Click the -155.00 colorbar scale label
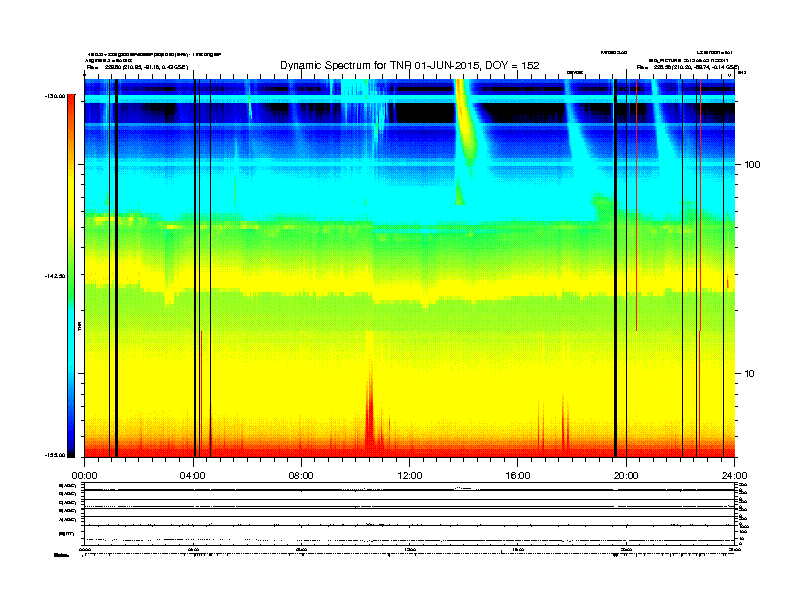This screenshot has height=612, width=792. 55,455
